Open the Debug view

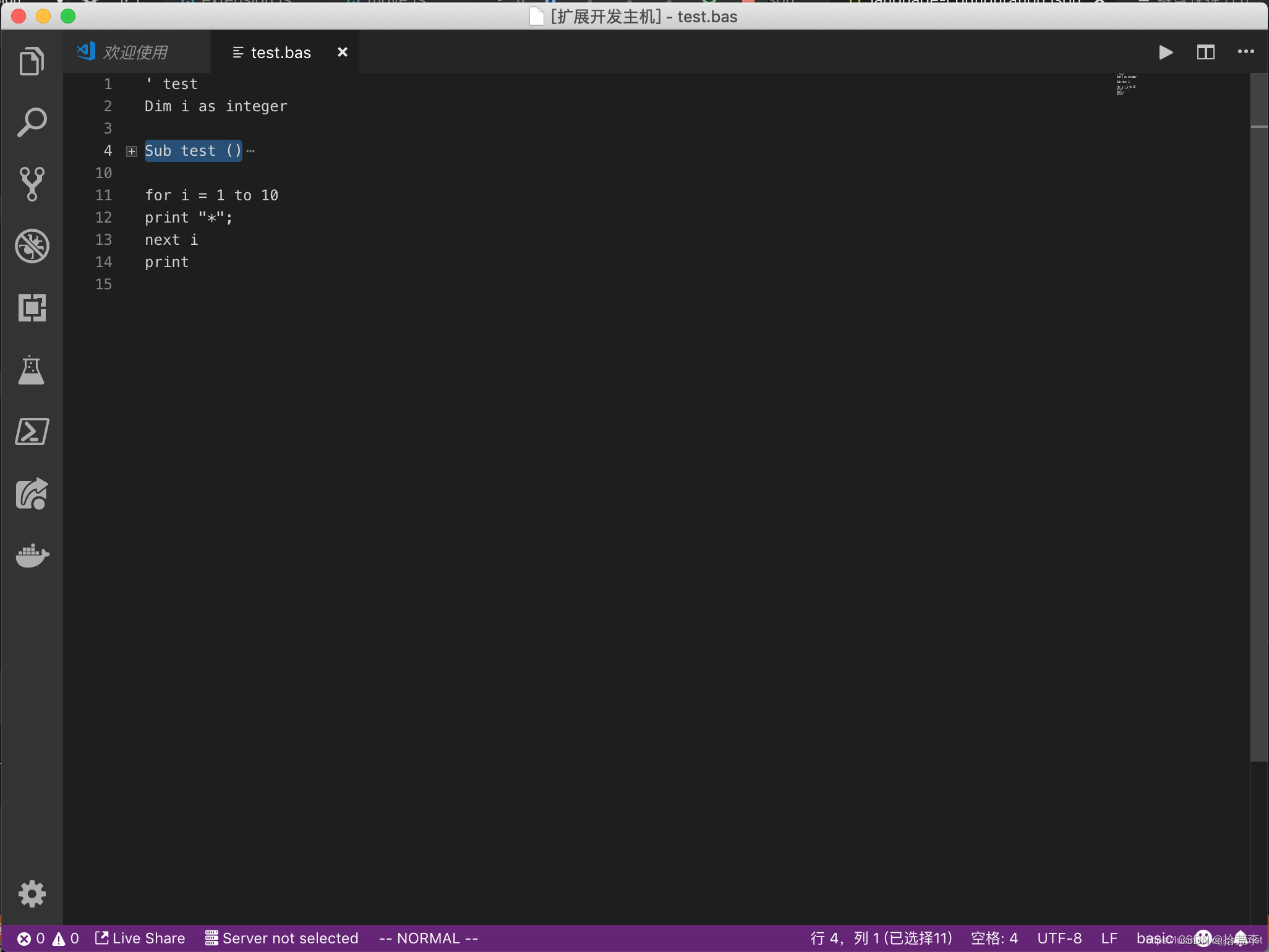coord(32,245)
